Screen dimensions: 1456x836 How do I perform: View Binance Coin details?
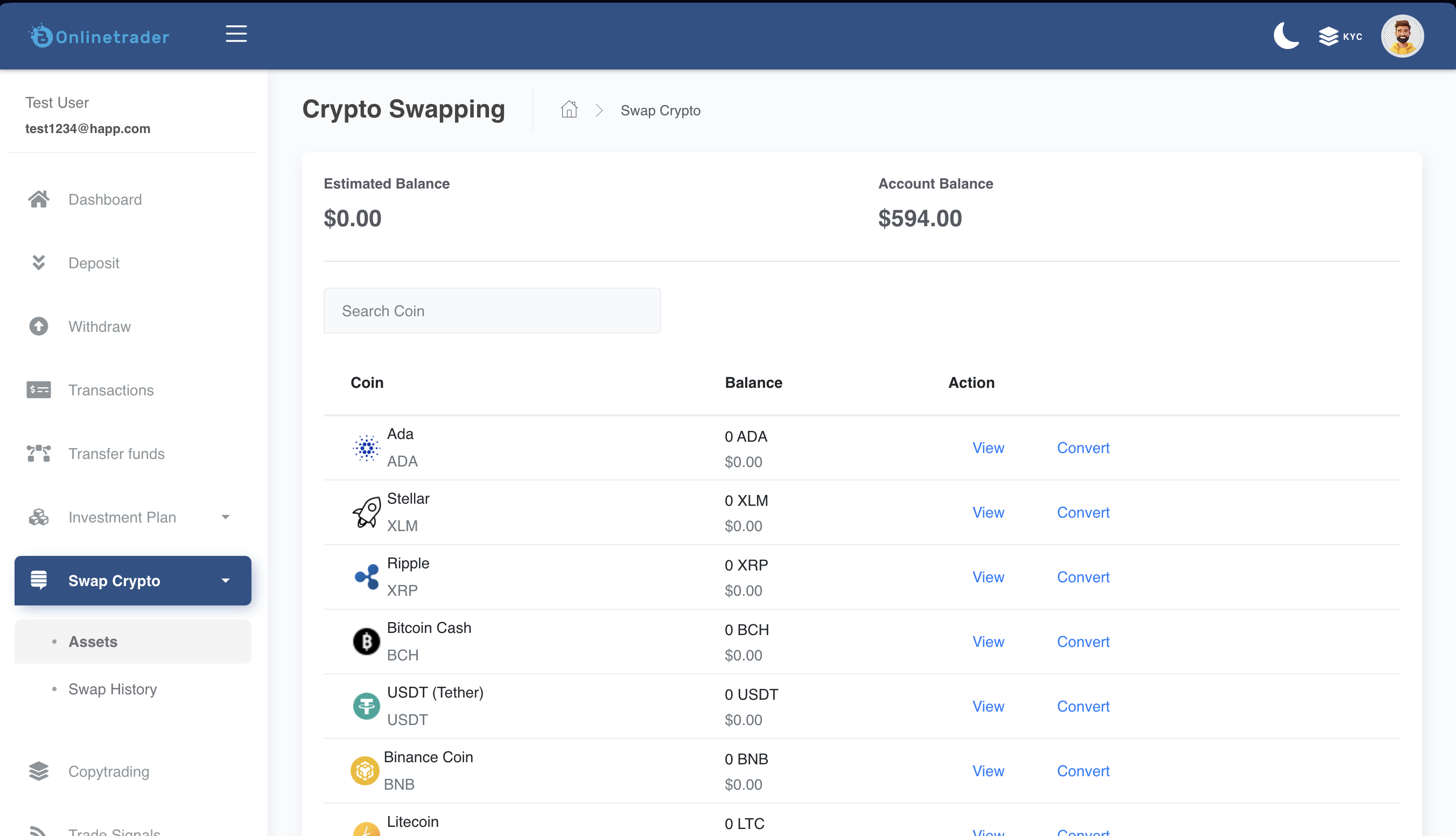pyautogui.click(x=988, y=770)
